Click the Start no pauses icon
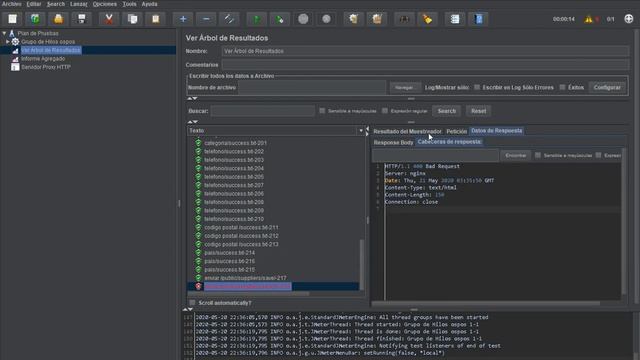Screen dimensions: 640x360 tap(280, 19)
